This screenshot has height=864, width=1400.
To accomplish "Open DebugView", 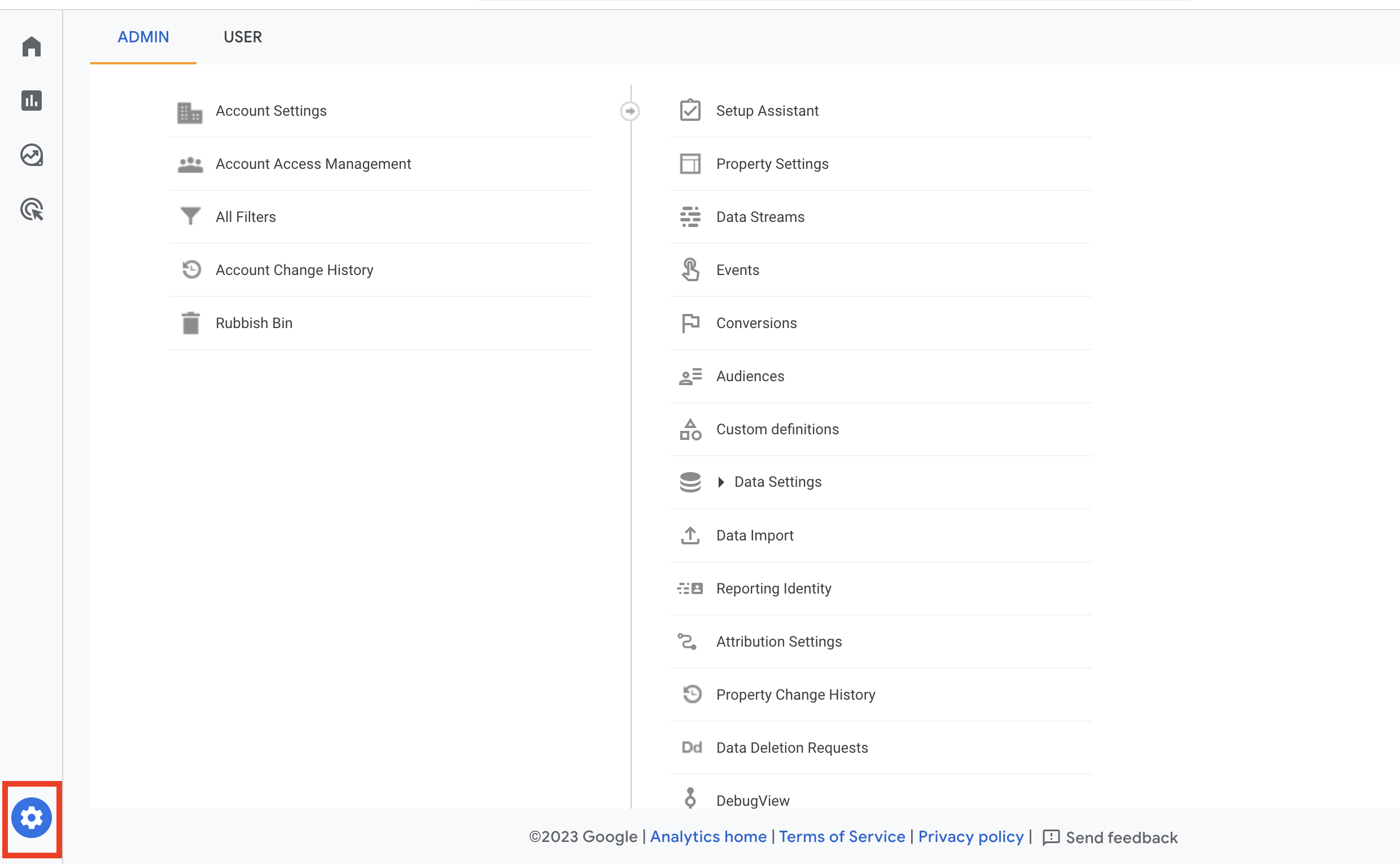I will (x=753, y=801).
